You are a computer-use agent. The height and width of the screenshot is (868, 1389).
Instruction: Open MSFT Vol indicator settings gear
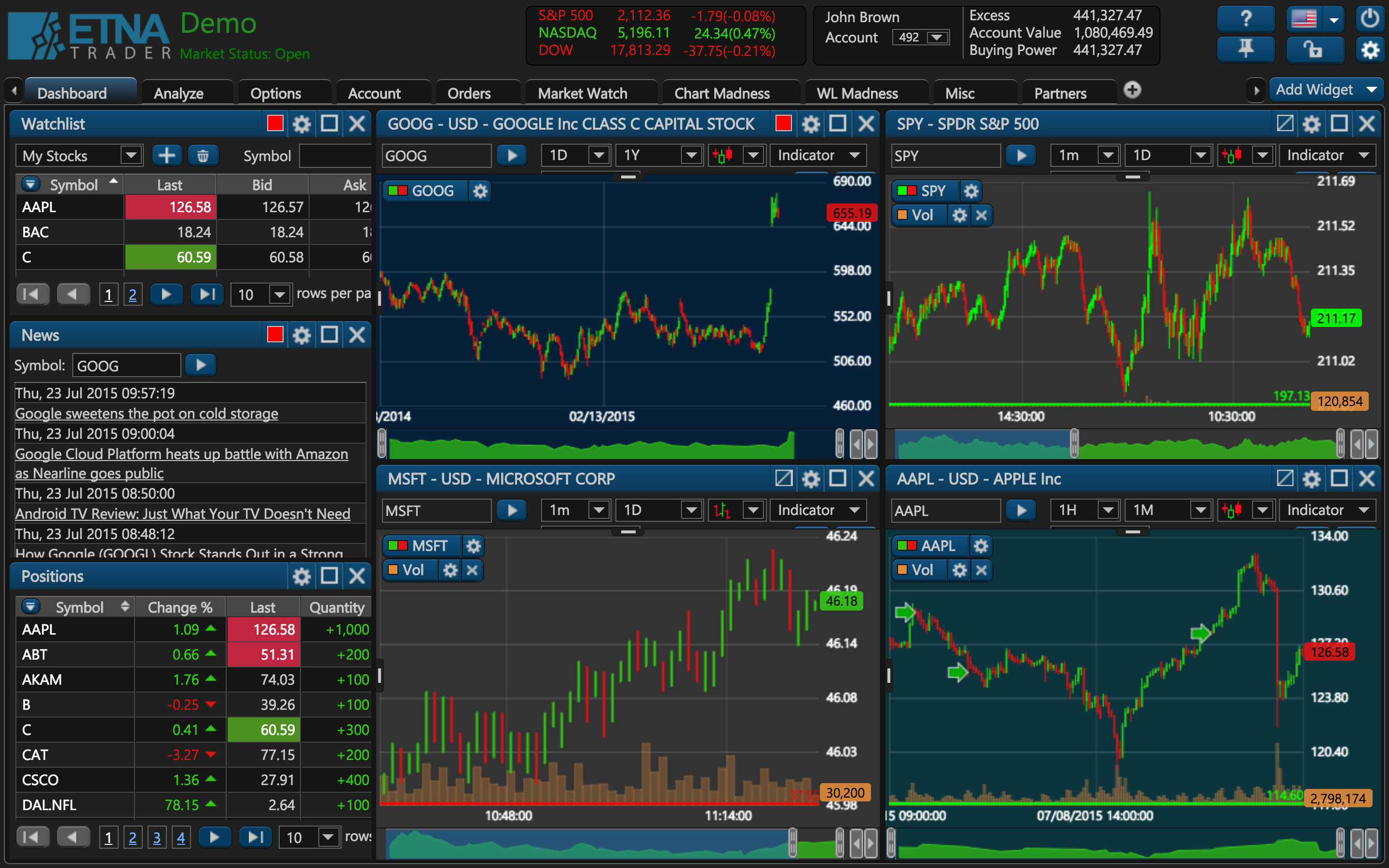click(x=450, y=570)
